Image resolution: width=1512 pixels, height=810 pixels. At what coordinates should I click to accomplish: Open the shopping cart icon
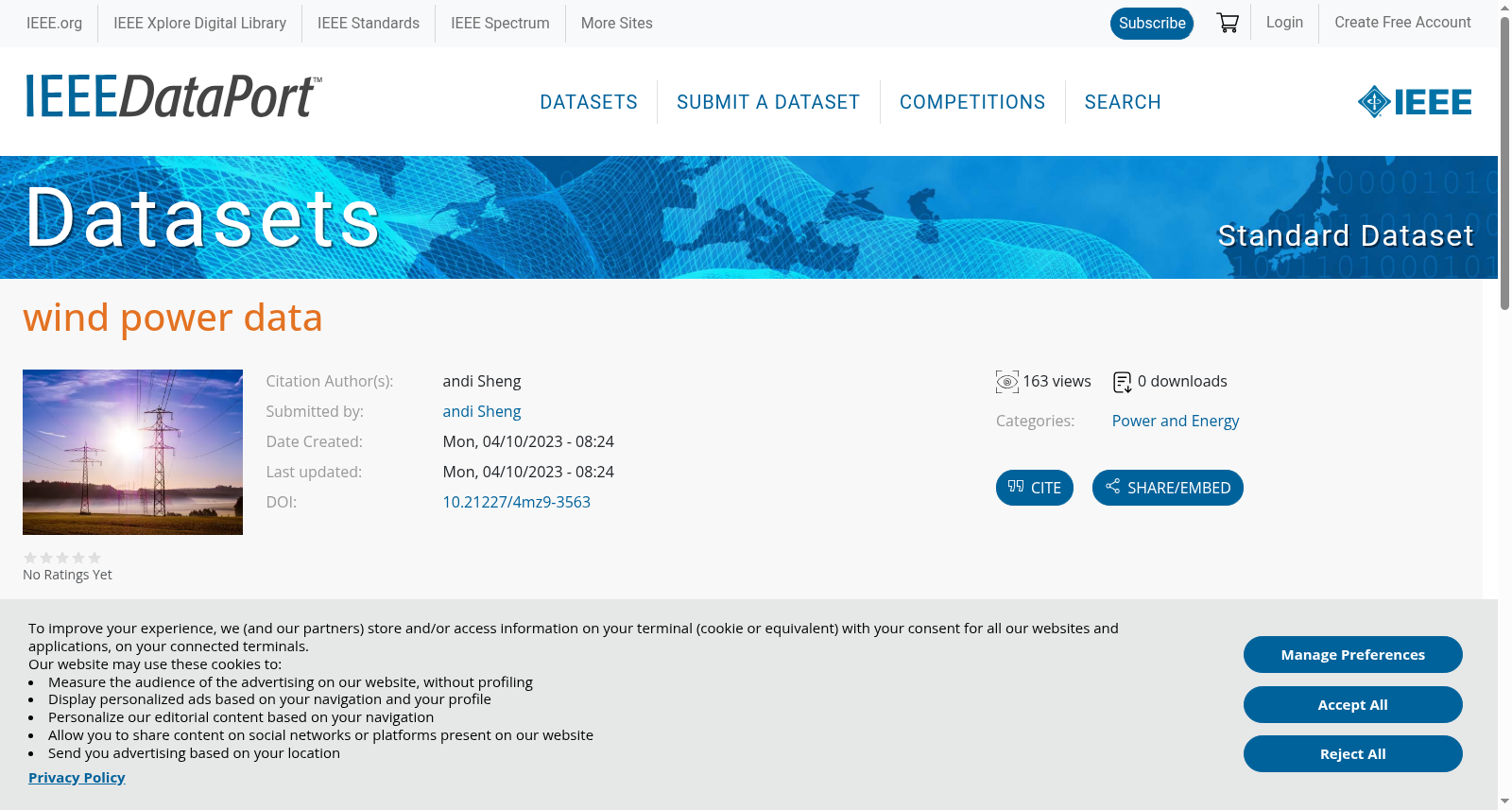pyautogui.click(x=1228, y=23)
